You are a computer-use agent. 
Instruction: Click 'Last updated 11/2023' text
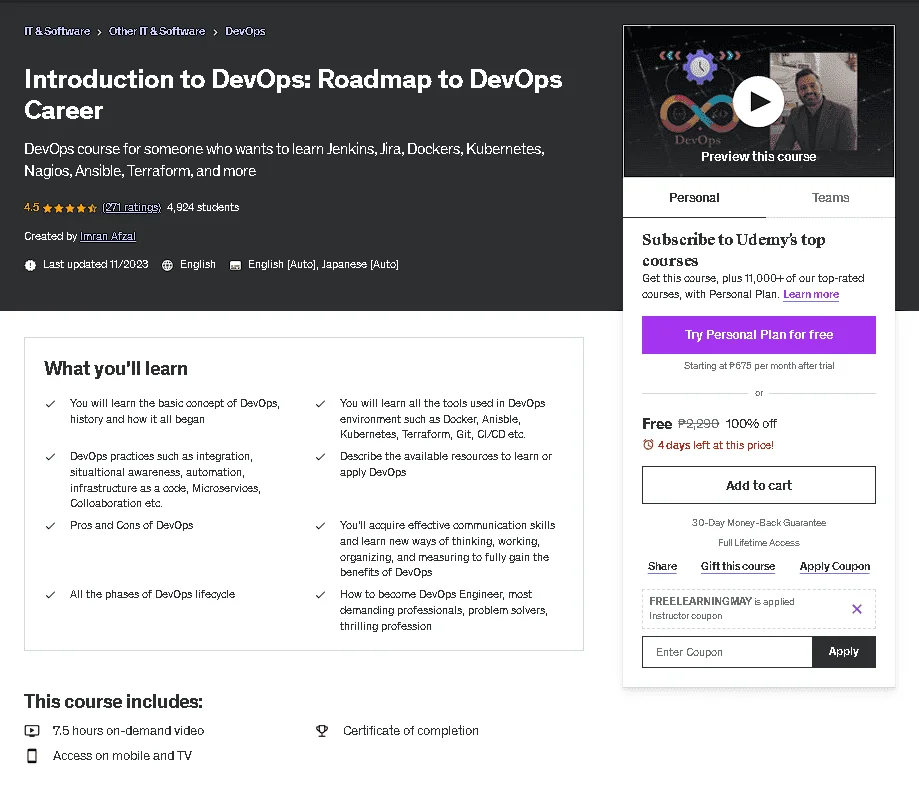click(x=96, y=264)
